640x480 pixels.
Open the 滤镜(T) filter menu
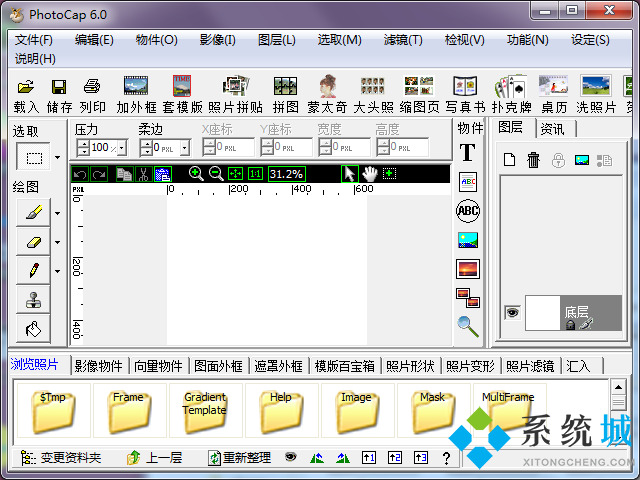coord(403,40)
